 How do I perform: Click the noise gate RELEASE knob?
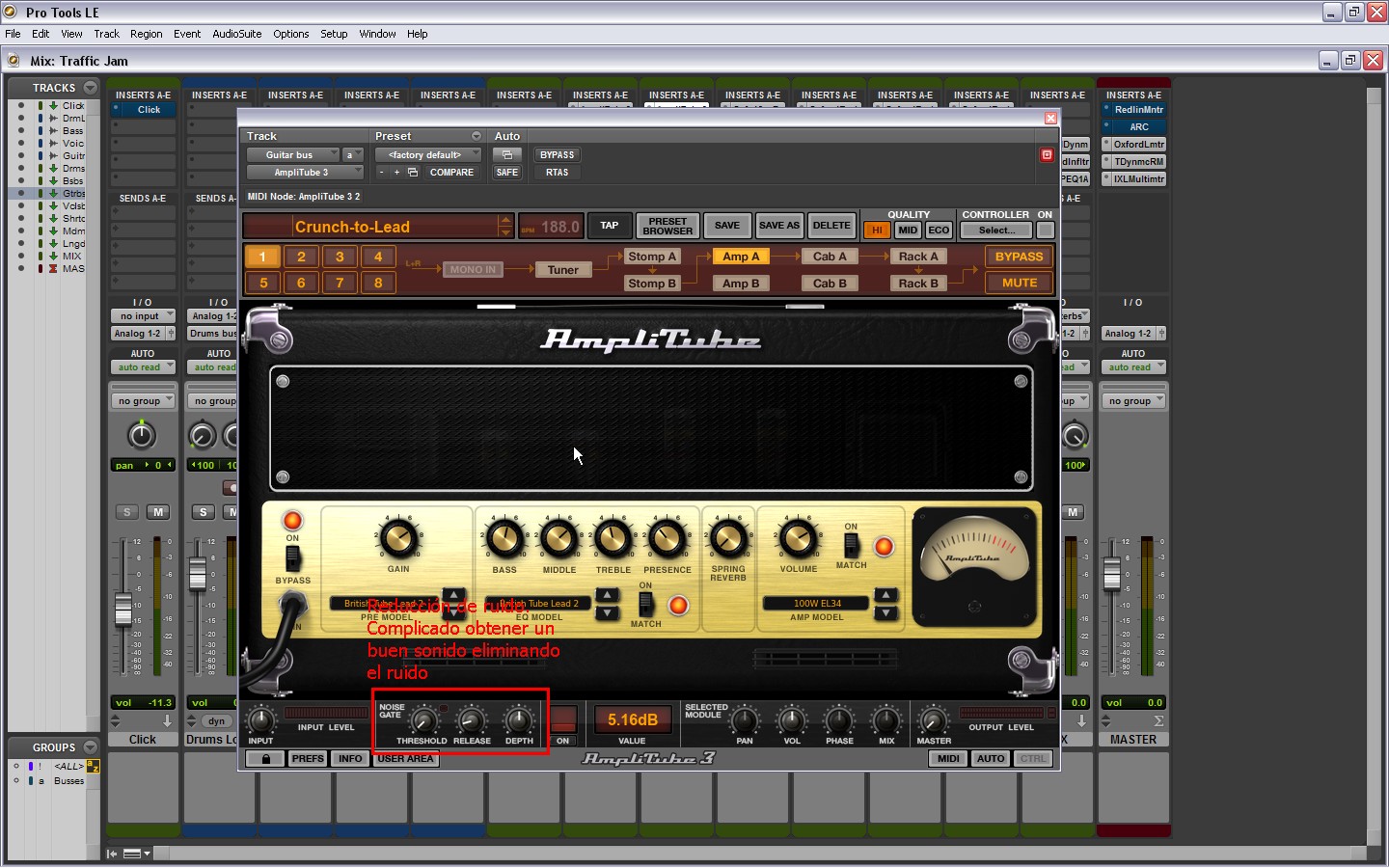coord(471,720)
